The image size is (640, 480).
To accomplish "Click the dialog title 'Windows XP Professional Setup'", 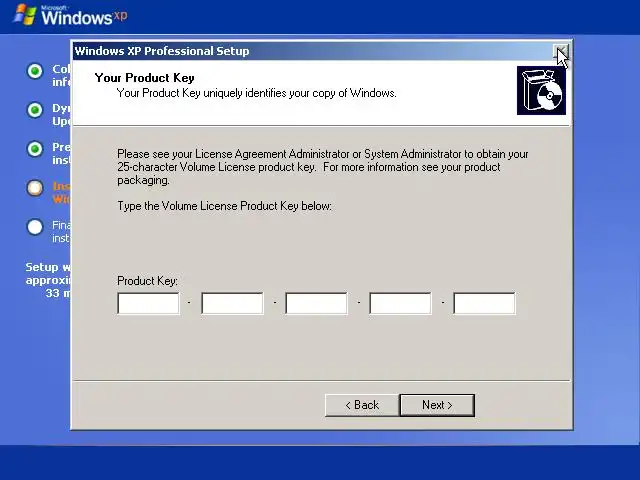I will coord(162,51).
